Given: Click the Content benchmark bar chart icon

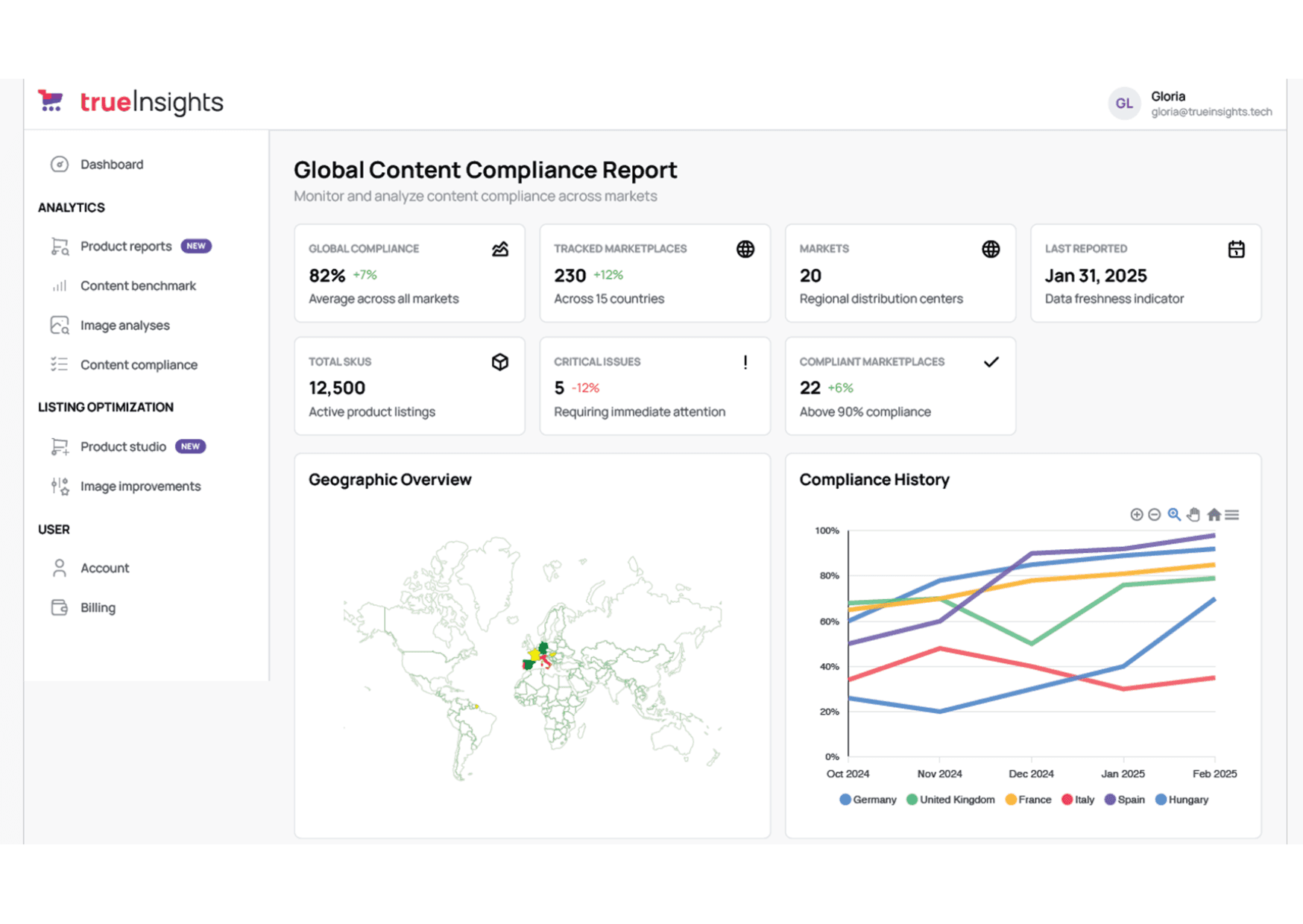Looking at the screenshot, I should click(60, 286).
